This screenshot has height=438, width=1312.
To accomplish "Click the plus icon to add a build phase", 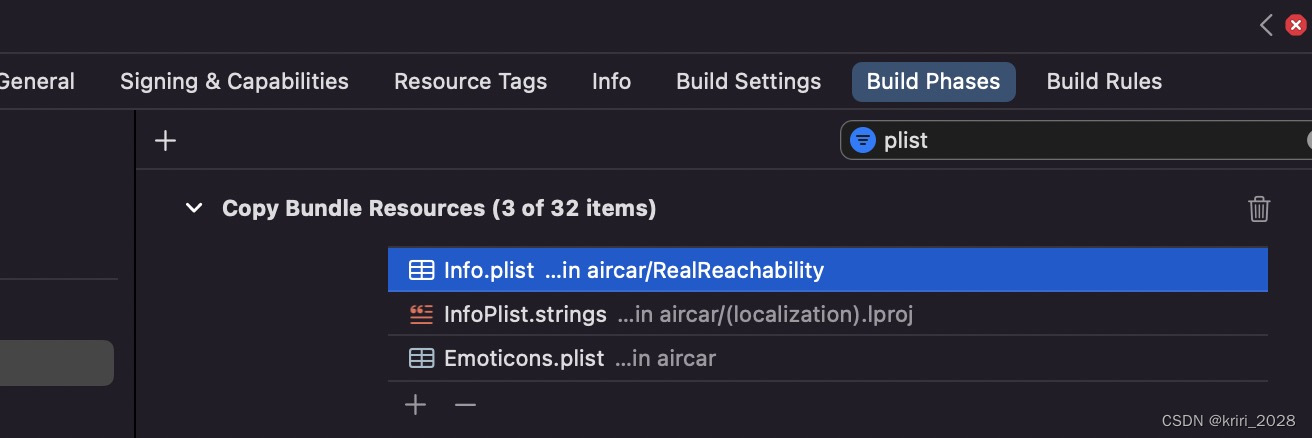I will click(x=166, y=141).
